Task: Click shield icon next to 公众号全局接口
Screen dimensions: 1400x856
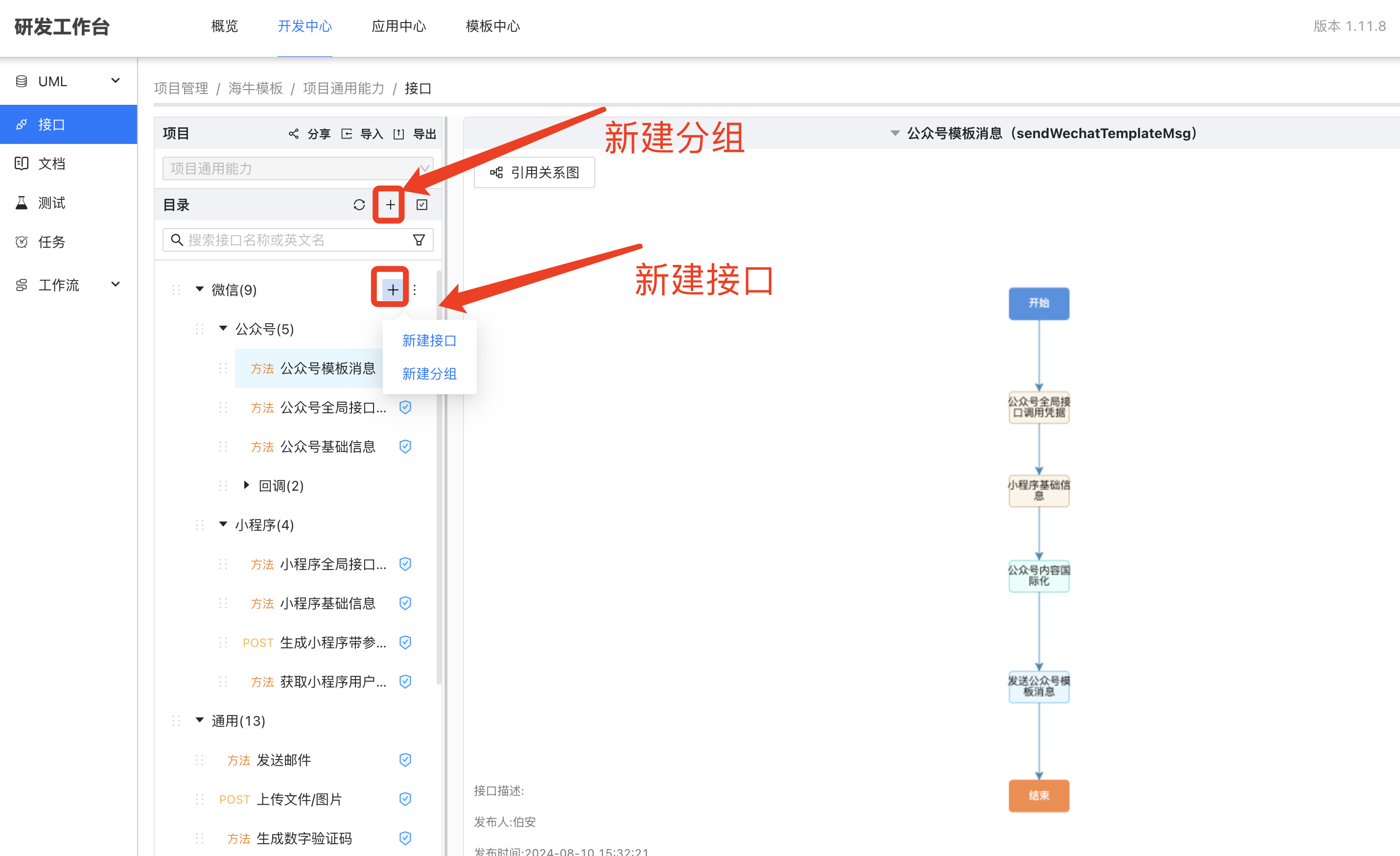Action: pos(405,407)
